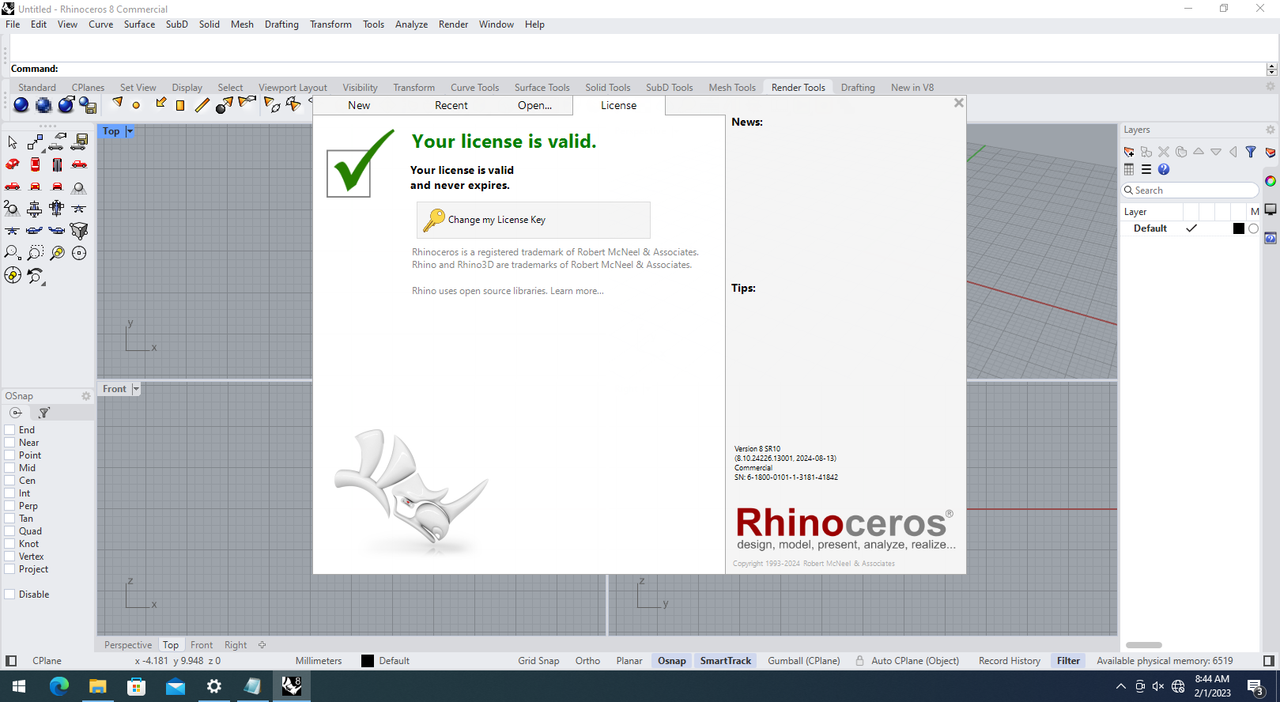Open OSnap panel gear options
The height and width of the screenshot is (702, 1280).
click(86, 396)
